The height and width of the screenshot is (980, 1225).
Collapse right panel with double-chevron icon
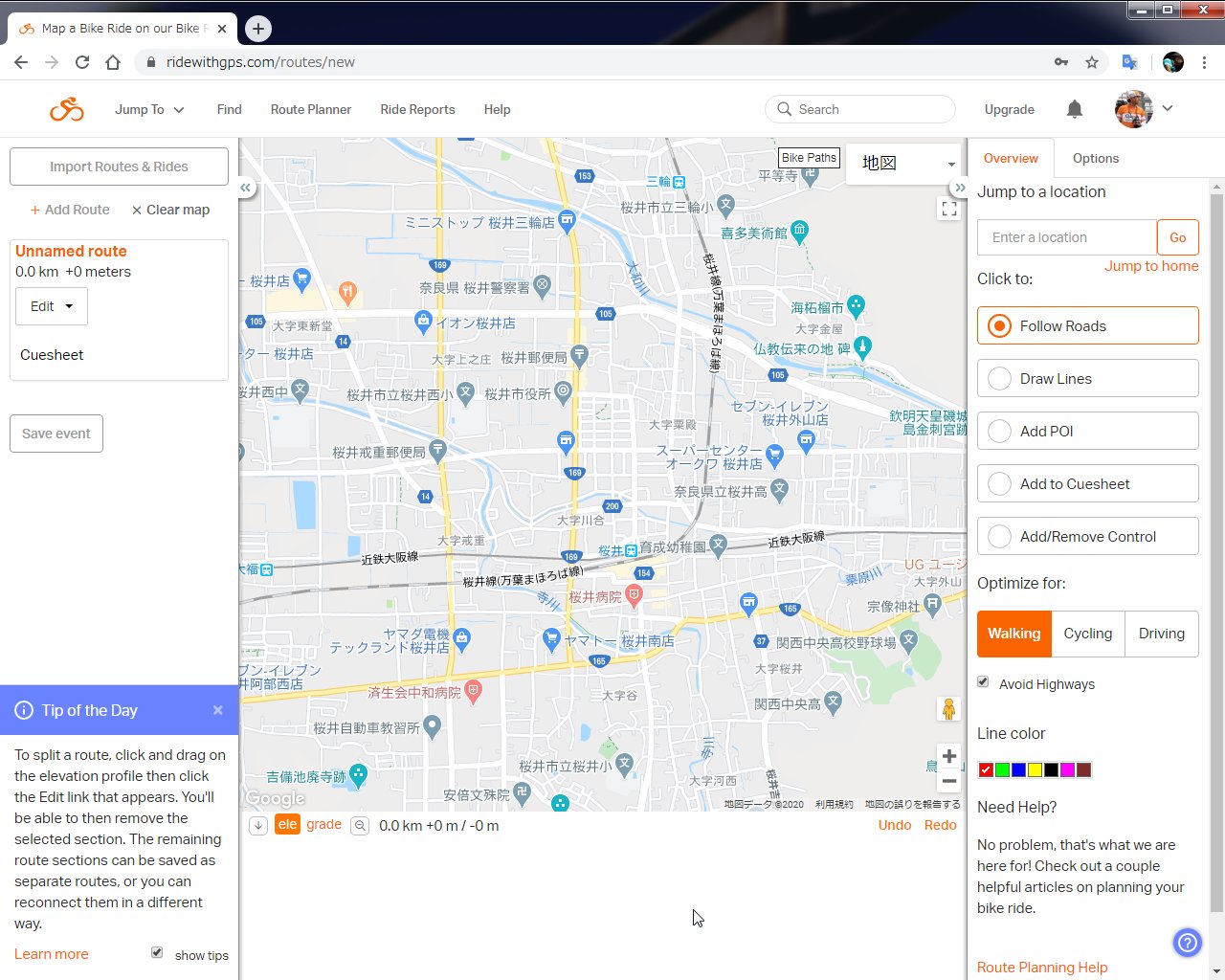960,188
